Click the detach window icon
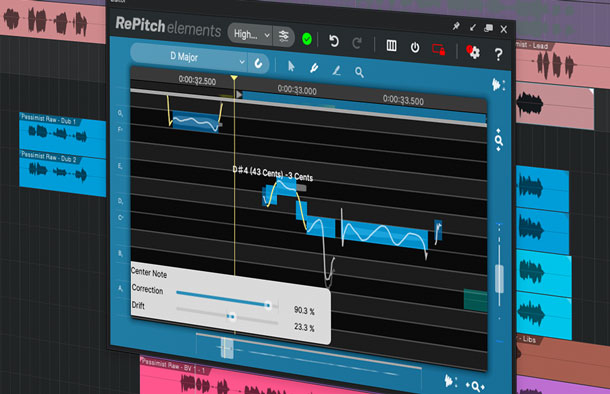 (488, 28)
